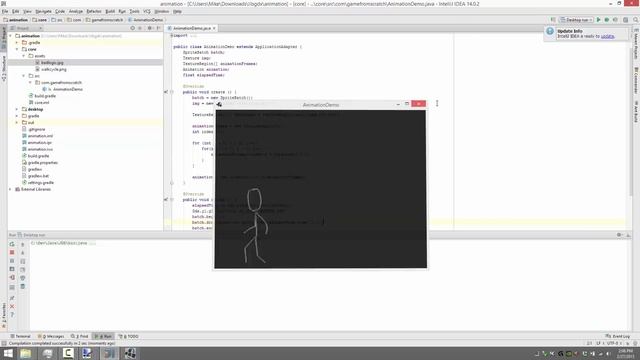Switch to Terminal tool window tab

(20, 336)
